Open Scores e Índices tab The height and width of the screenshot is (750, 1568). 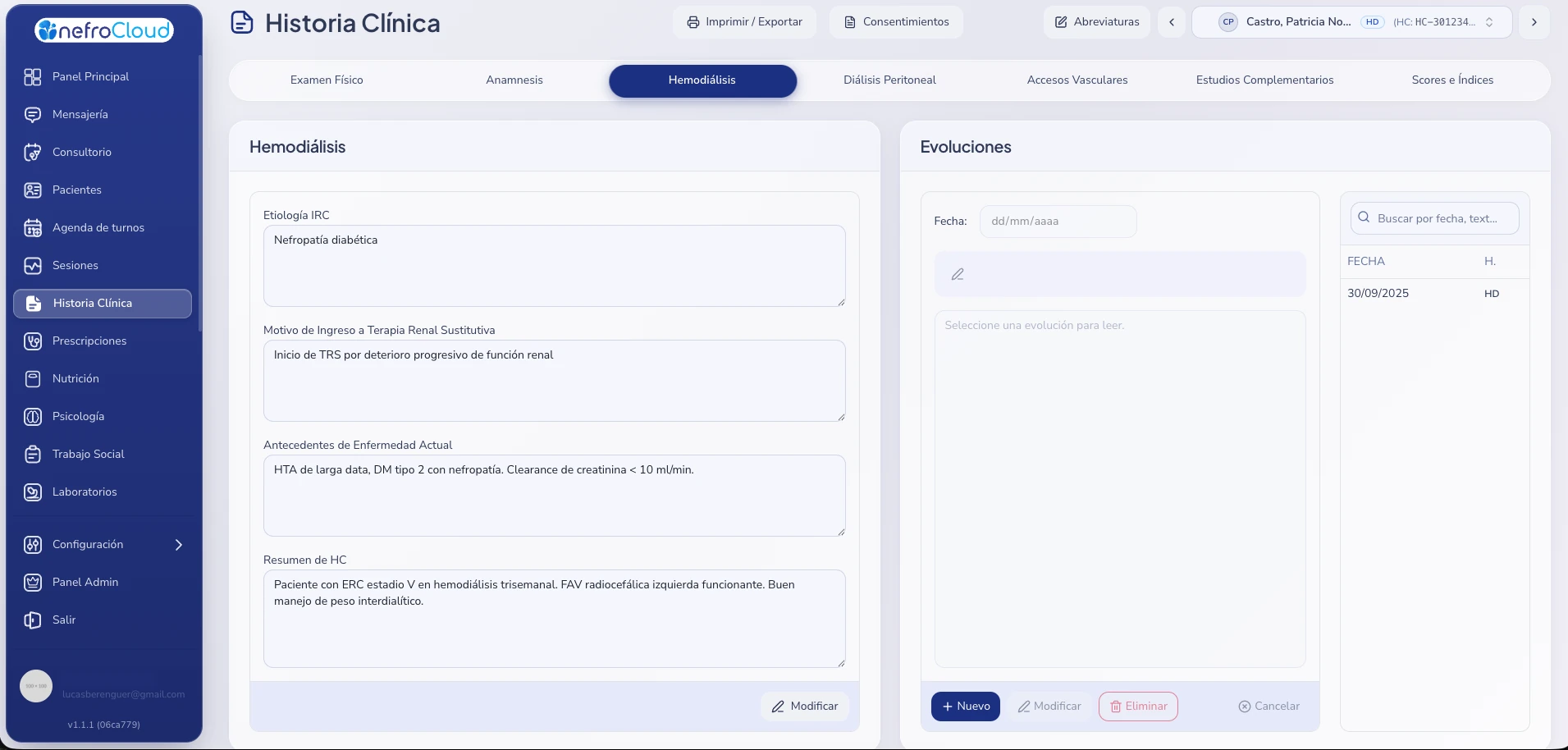click(x=1452, y=80)
